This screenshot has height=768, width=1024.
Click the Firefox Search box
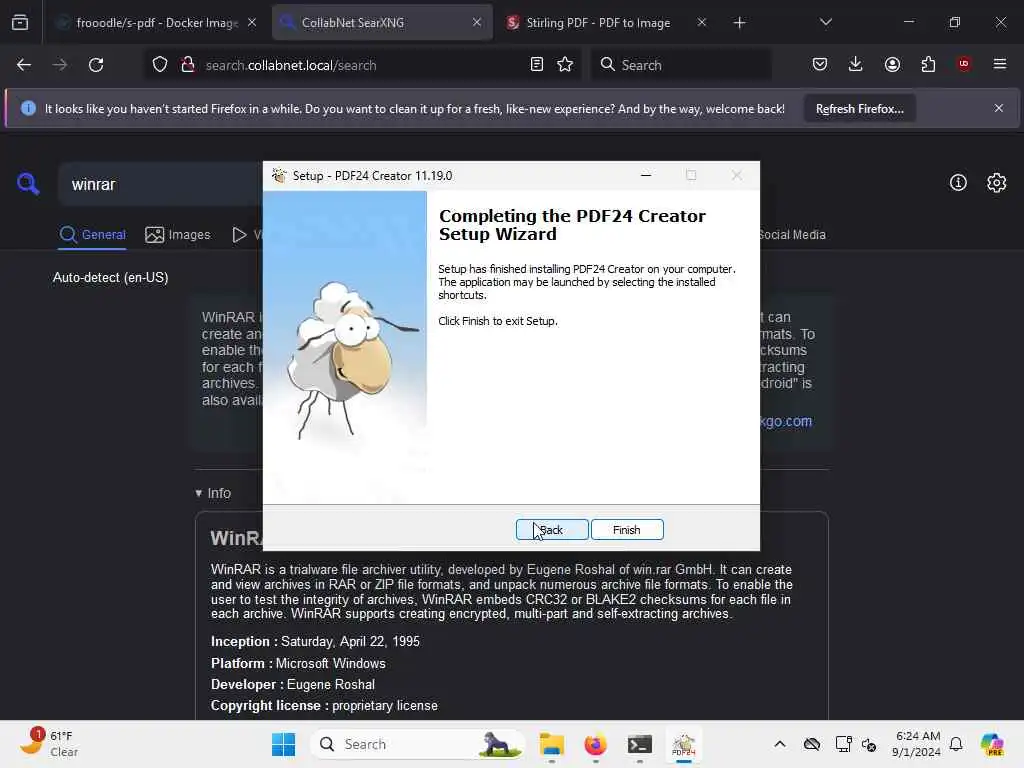680,65
